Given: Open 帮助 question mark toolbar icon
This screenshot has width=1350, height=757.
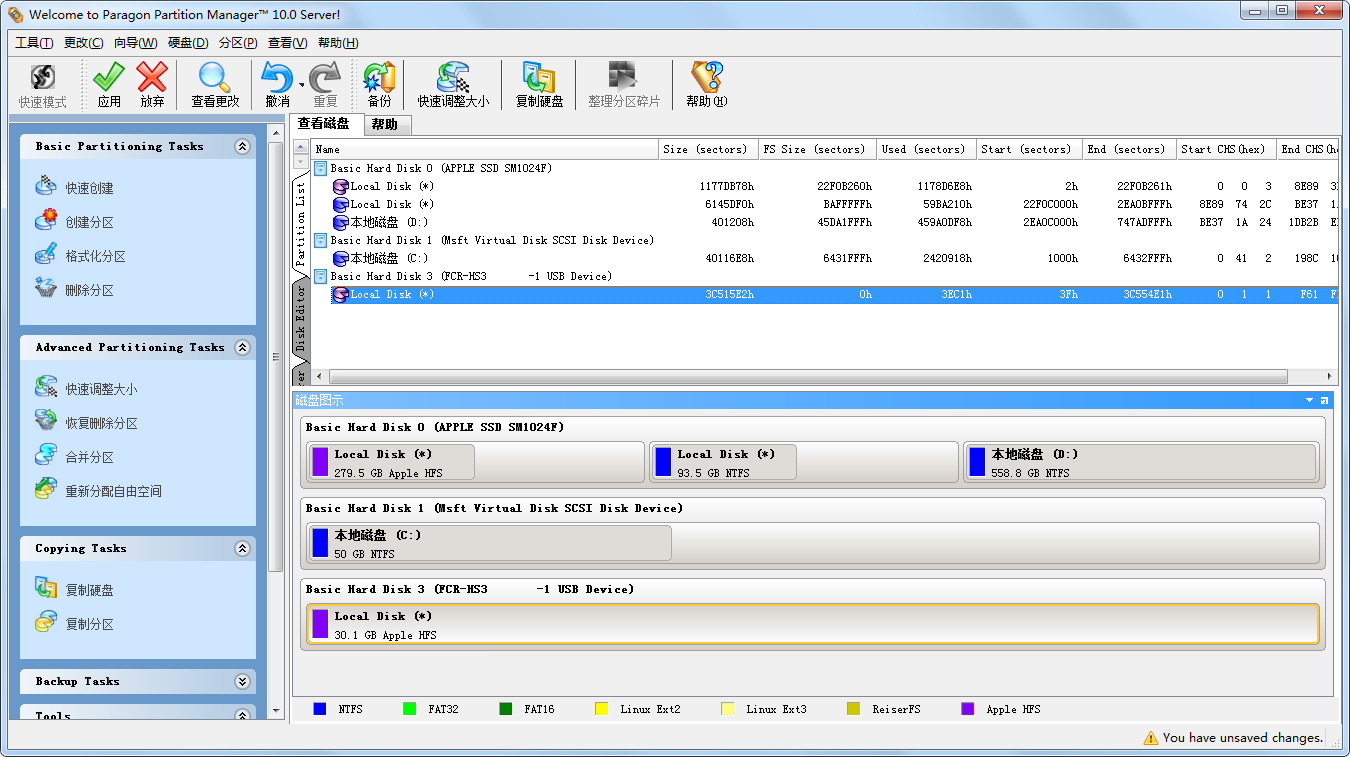Looking at the screenshot, I should tap(706, 77).
